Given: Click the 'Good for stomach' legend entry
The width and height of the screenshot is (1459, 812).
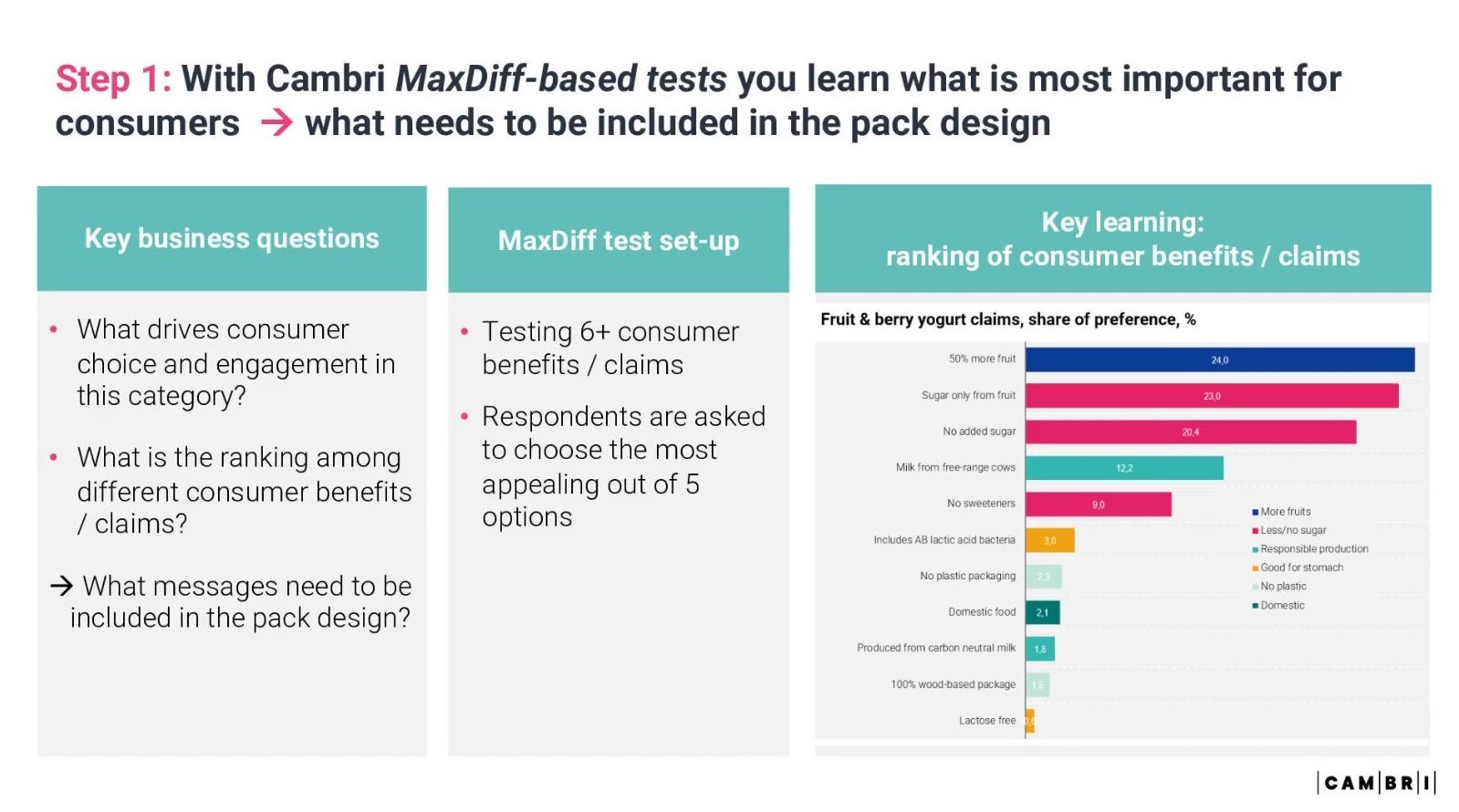Looking at the screenshot, I should point(1297,567).
